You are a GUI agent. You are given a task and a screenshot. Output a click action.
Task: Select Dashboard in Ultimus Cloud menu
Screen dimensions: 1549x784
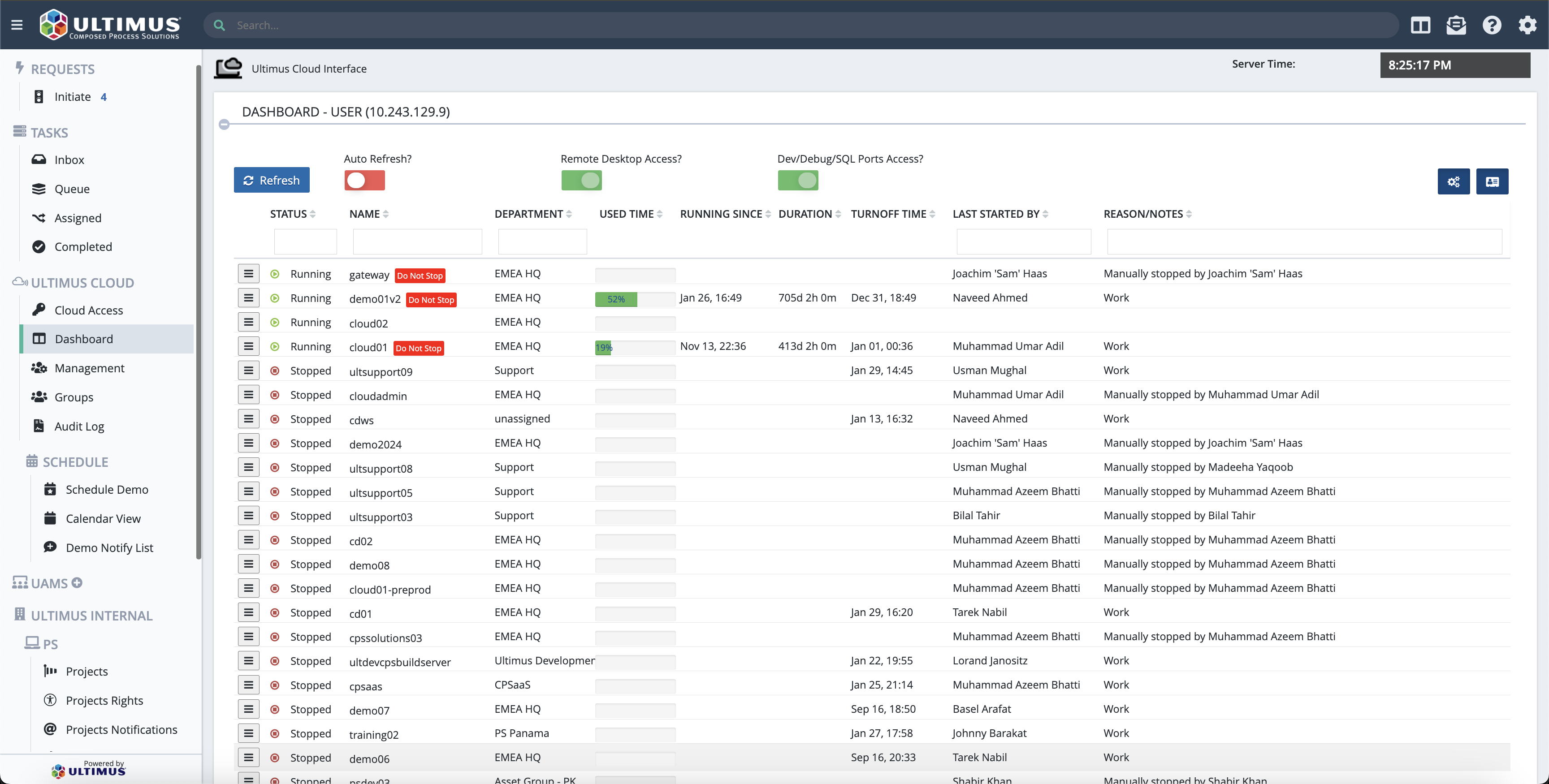[x=107, y=339]
